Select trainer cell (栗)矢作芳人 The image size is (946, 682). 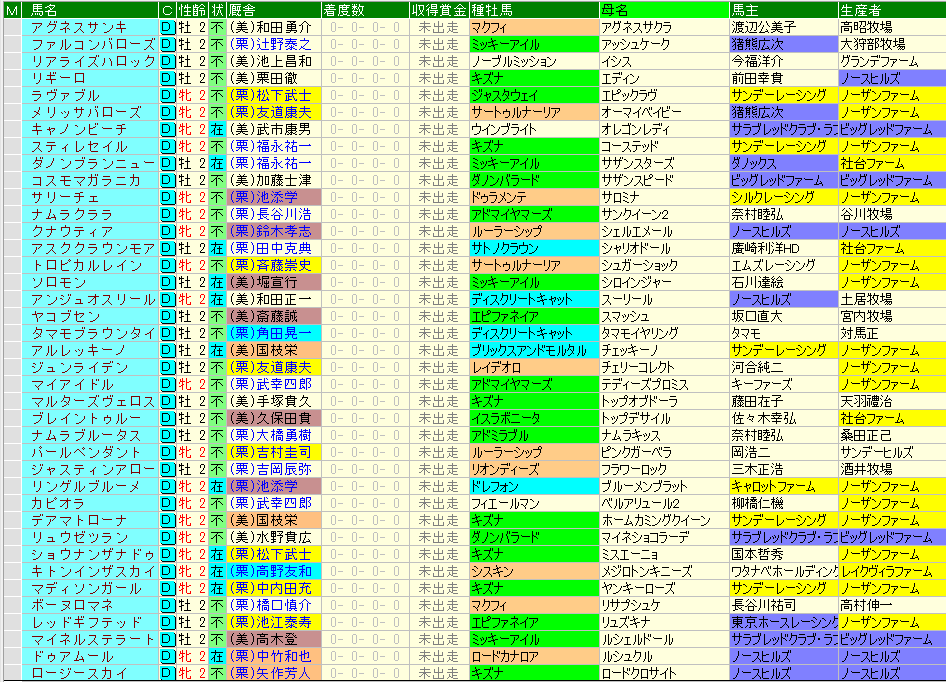click(273, 673)
